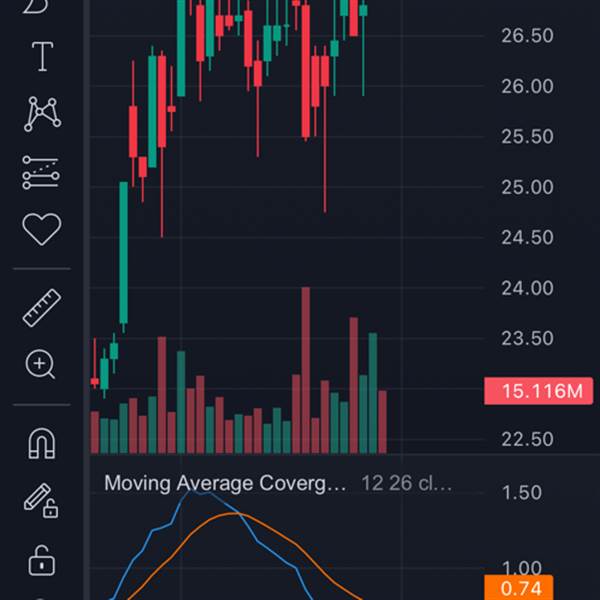600x600 pixels.
Task: Select the Zoom In magnifier tool
Action: (41, 364)
